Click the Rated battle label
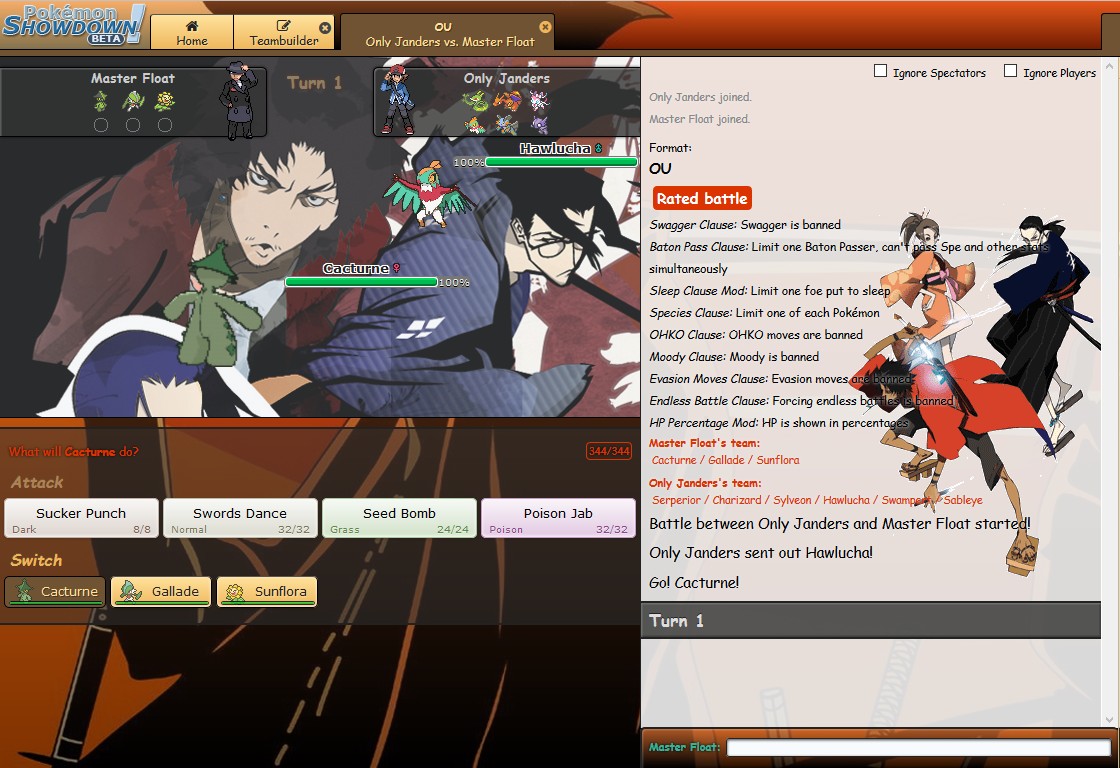1120x768 pixels. (x=702, y=199)
